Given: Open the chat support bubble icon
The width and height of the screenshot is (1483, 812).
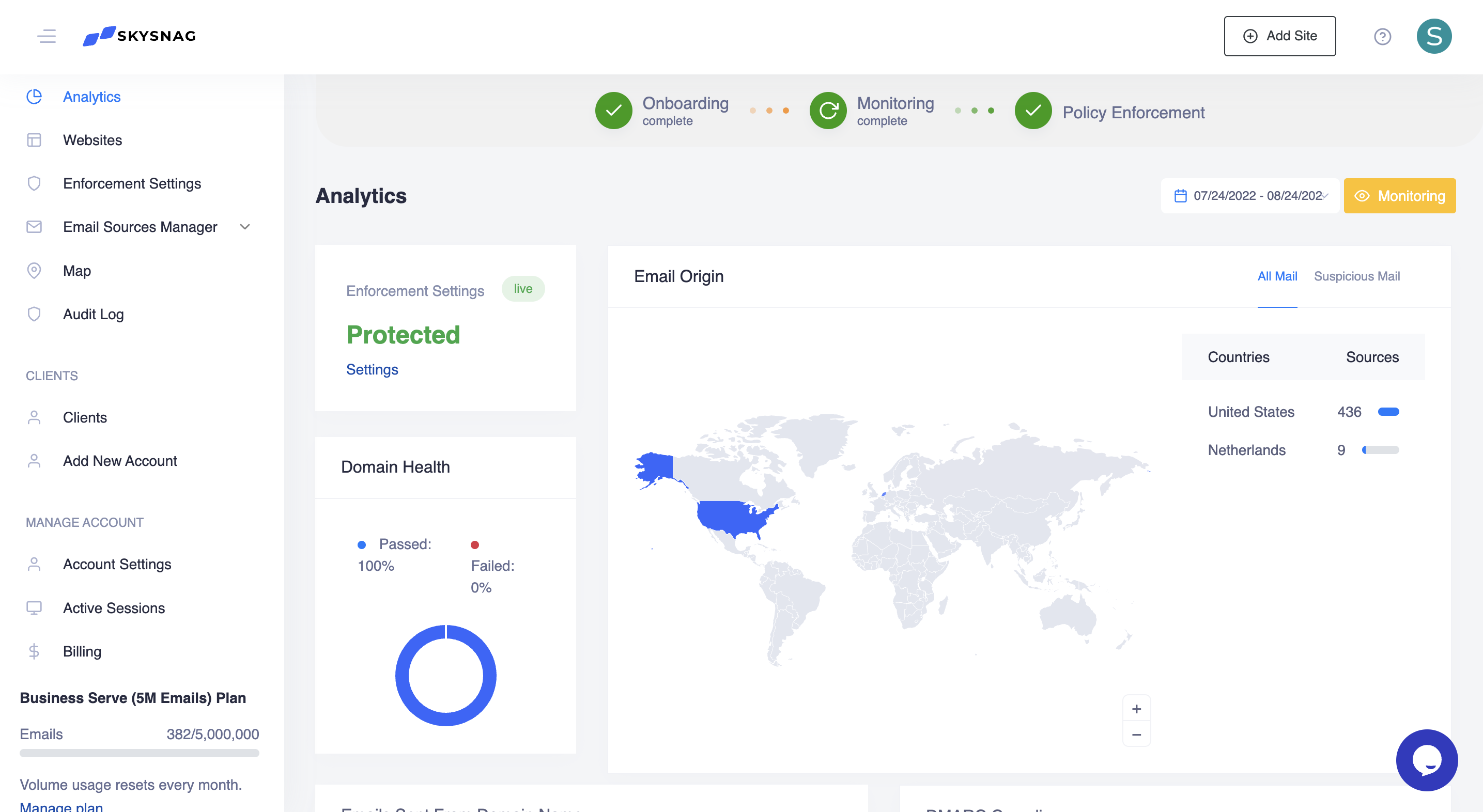Looking at the screenshot, I should click(1427, 760).
